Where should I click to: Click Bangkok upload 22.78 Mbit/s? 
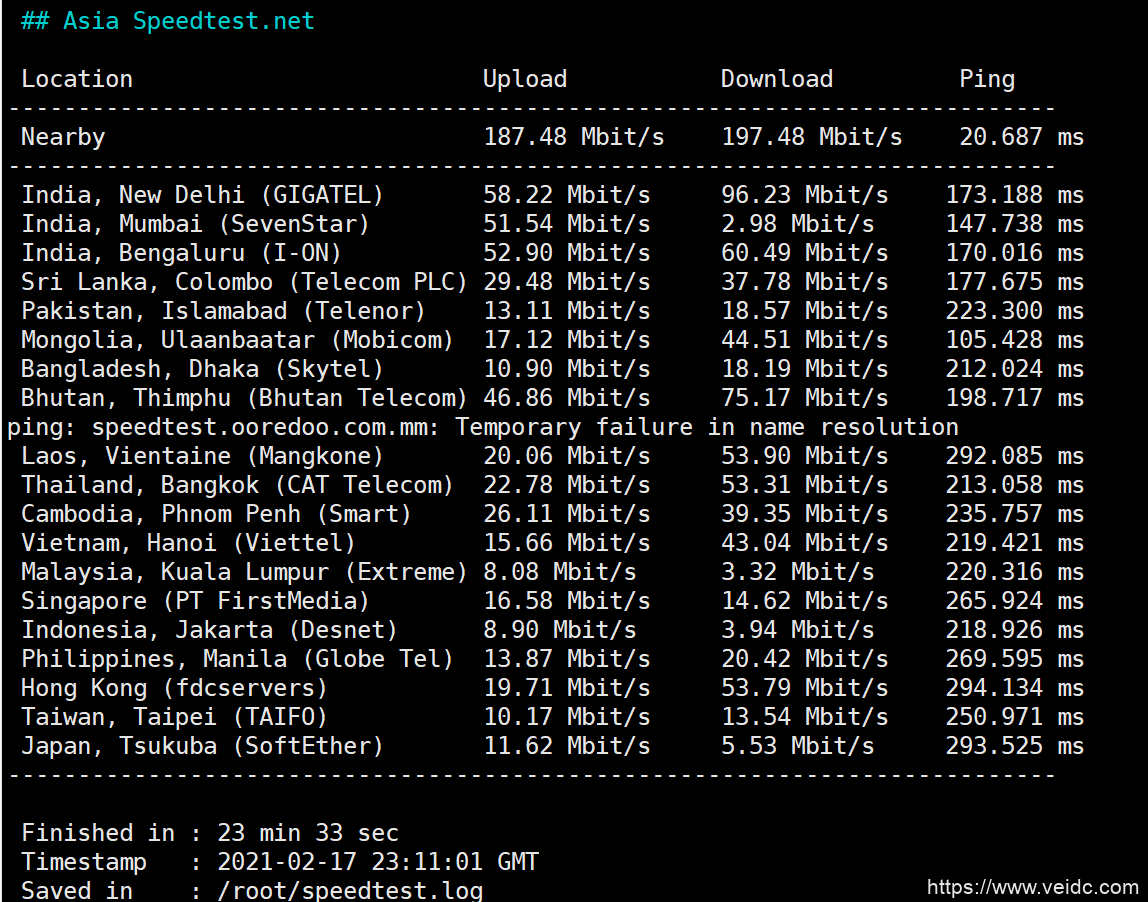coord(567,485)
